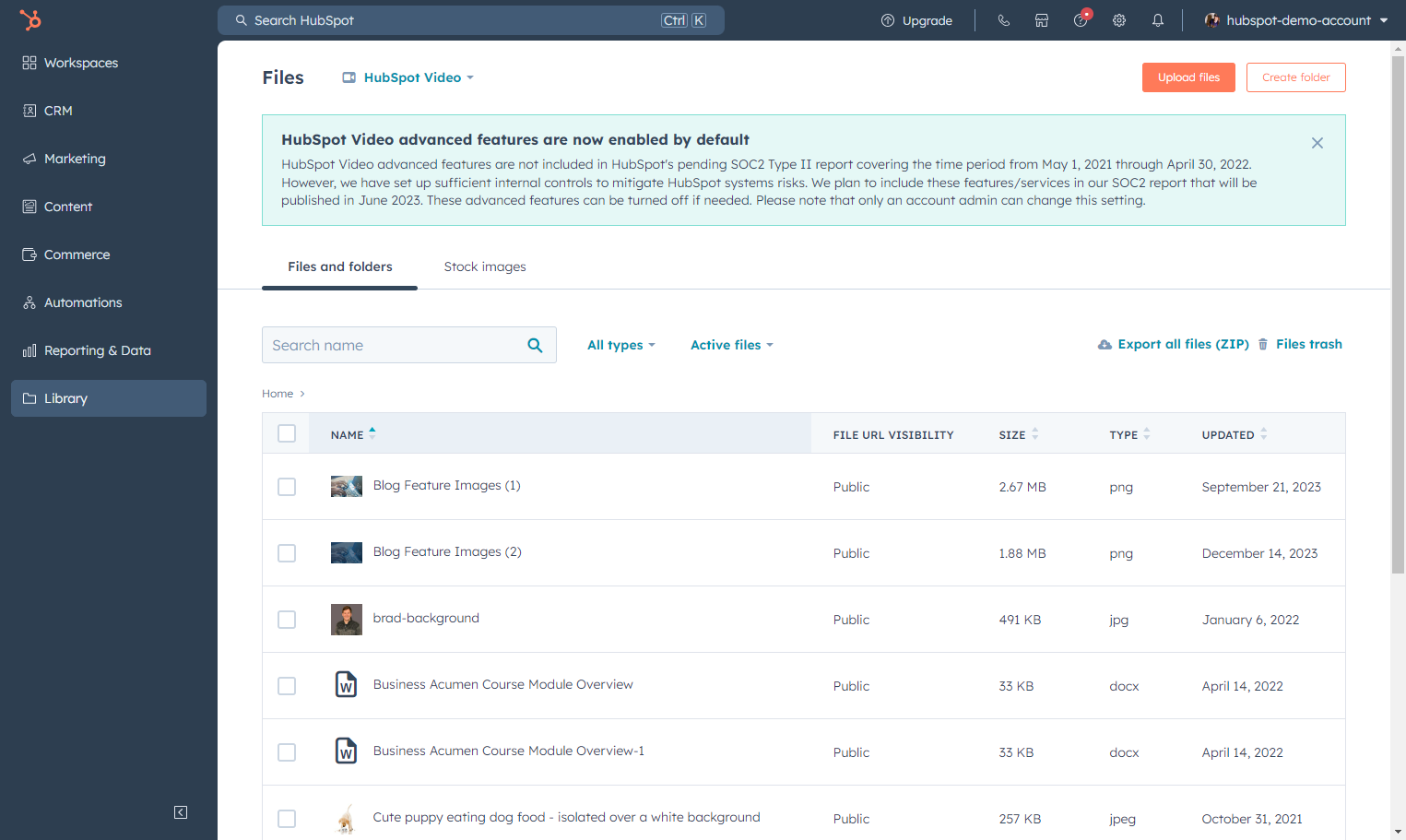Viewport: 1406px width, 840px height.
Task: Sort the table by the SIZE column
Action: (x=1019, y=434)
